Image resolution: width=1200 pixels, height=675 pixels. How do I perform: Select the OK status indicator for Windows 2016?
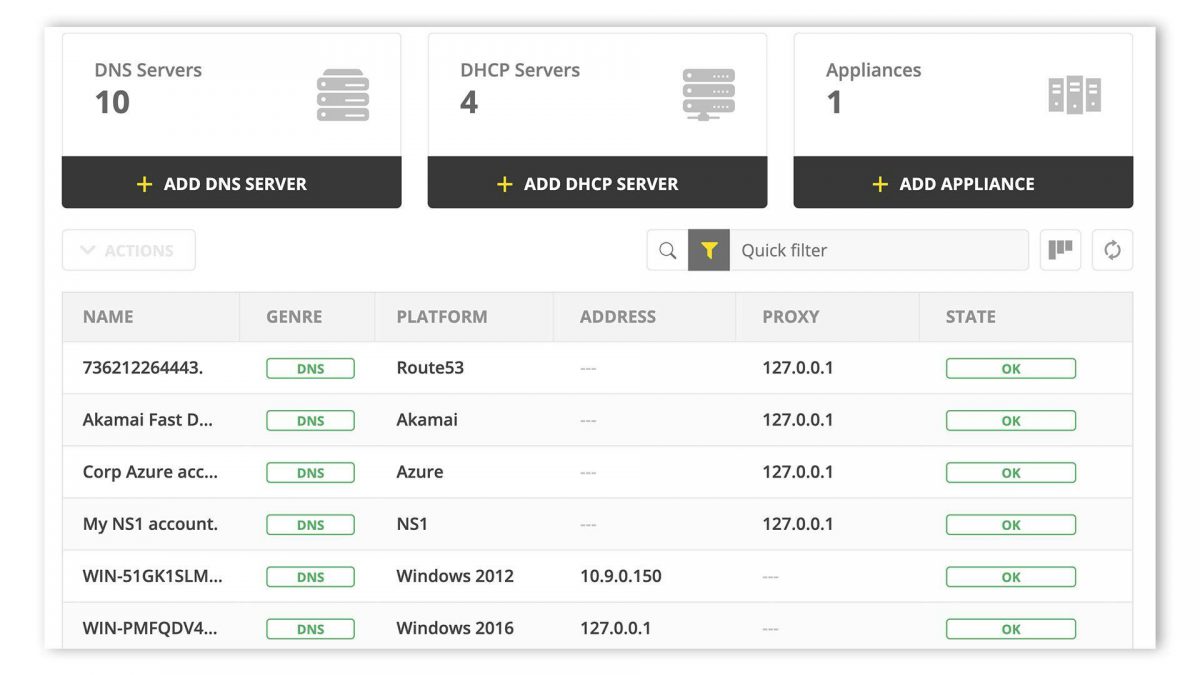click(x=1010, y=629)
